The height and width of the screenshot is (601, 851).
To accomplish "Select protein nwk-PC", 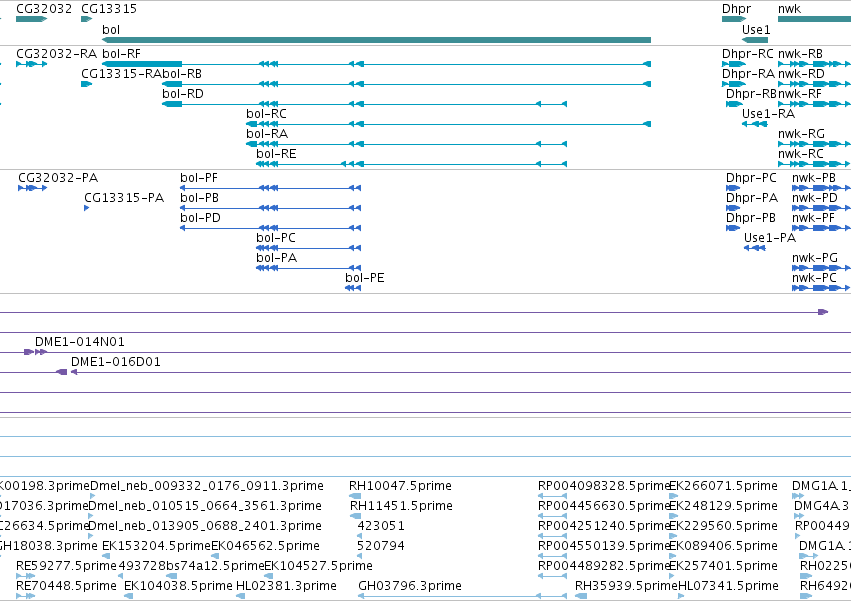I will tap(821, 288).
